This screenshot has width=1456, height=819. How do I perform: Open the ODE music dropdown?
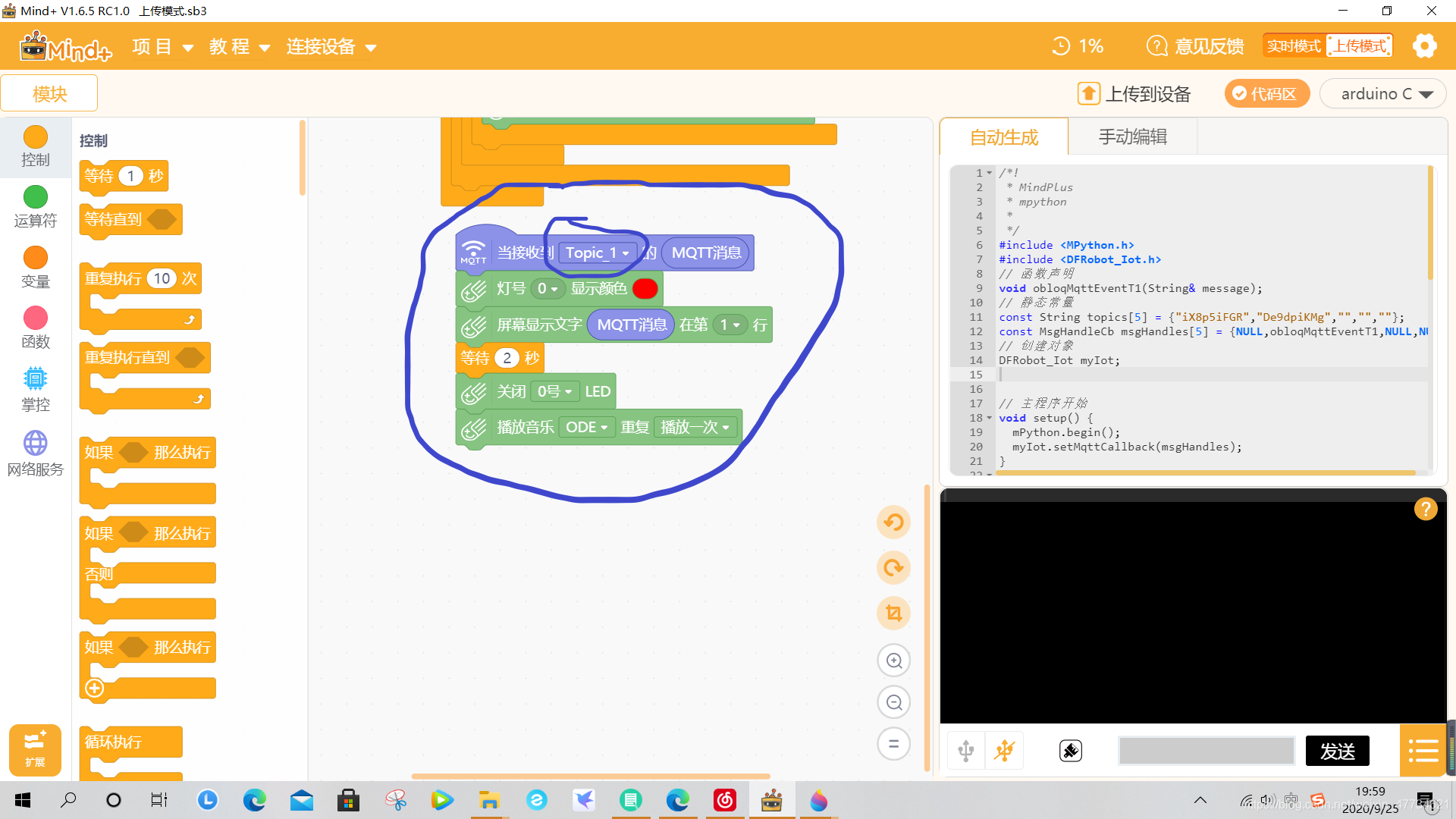pos(587,428)
